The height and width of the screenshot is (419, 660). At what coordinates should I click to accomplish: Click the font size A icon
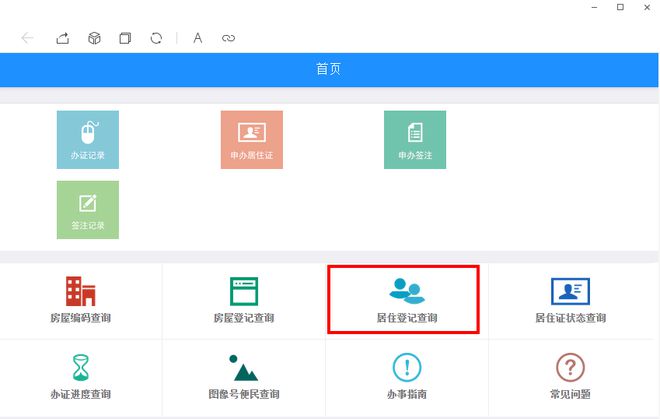pyautogui.click(x=197, y=38)
